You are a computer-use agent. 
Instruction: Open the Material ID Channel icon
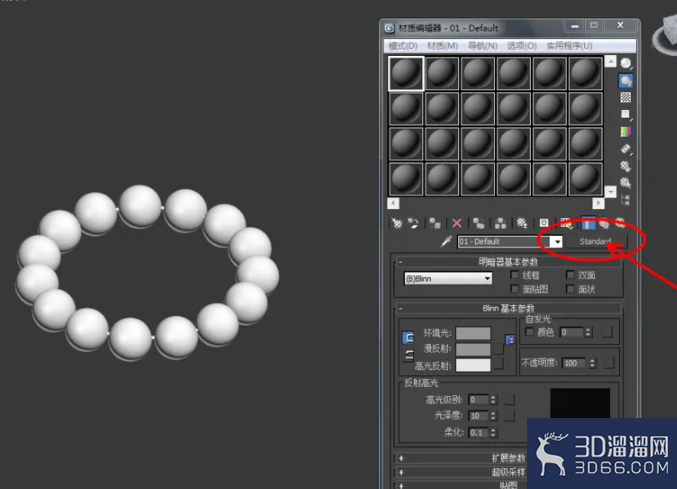[x=544, y=223]
